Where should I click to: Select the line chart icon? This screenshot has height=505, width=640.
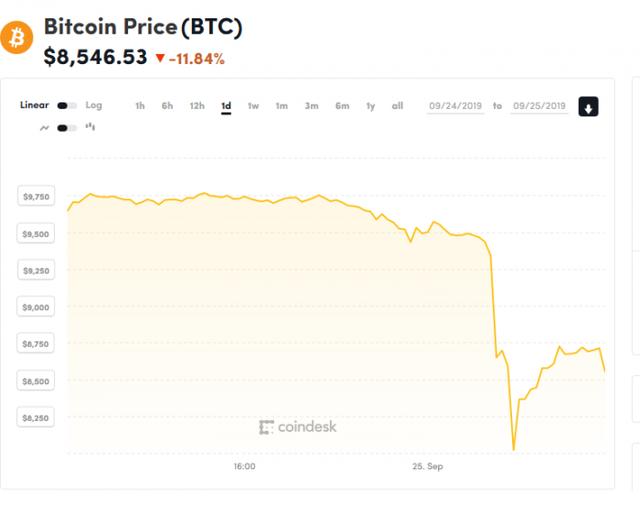44,128
